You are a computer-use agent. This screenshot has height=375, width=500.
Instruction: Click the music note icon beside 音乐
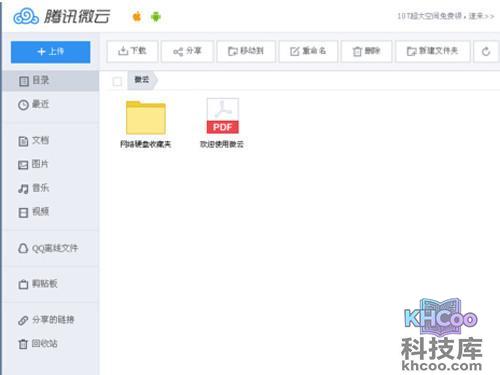click(23, 189)
